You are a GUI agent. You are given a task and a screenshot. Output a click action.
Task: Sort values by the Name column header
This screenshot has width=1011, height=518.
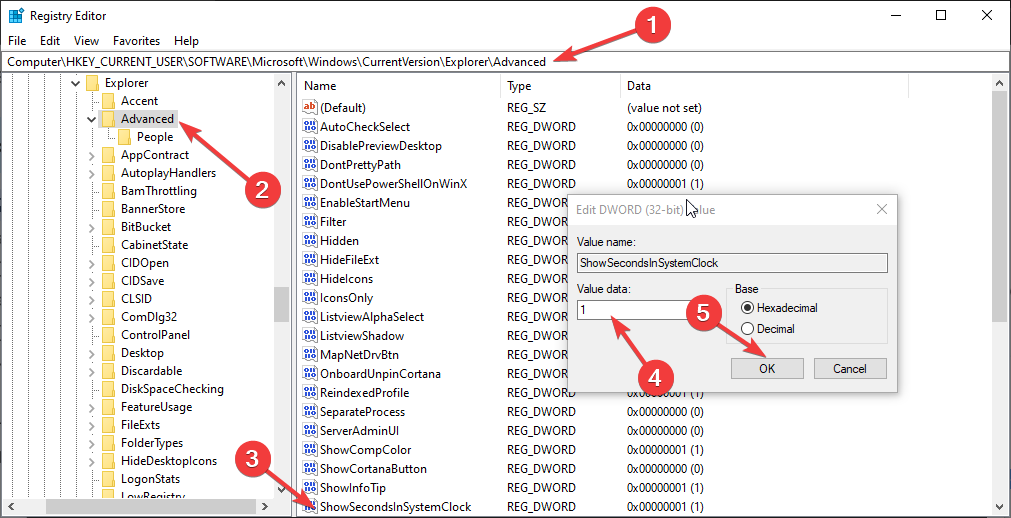pyautogui.click(x=399, y=86)
